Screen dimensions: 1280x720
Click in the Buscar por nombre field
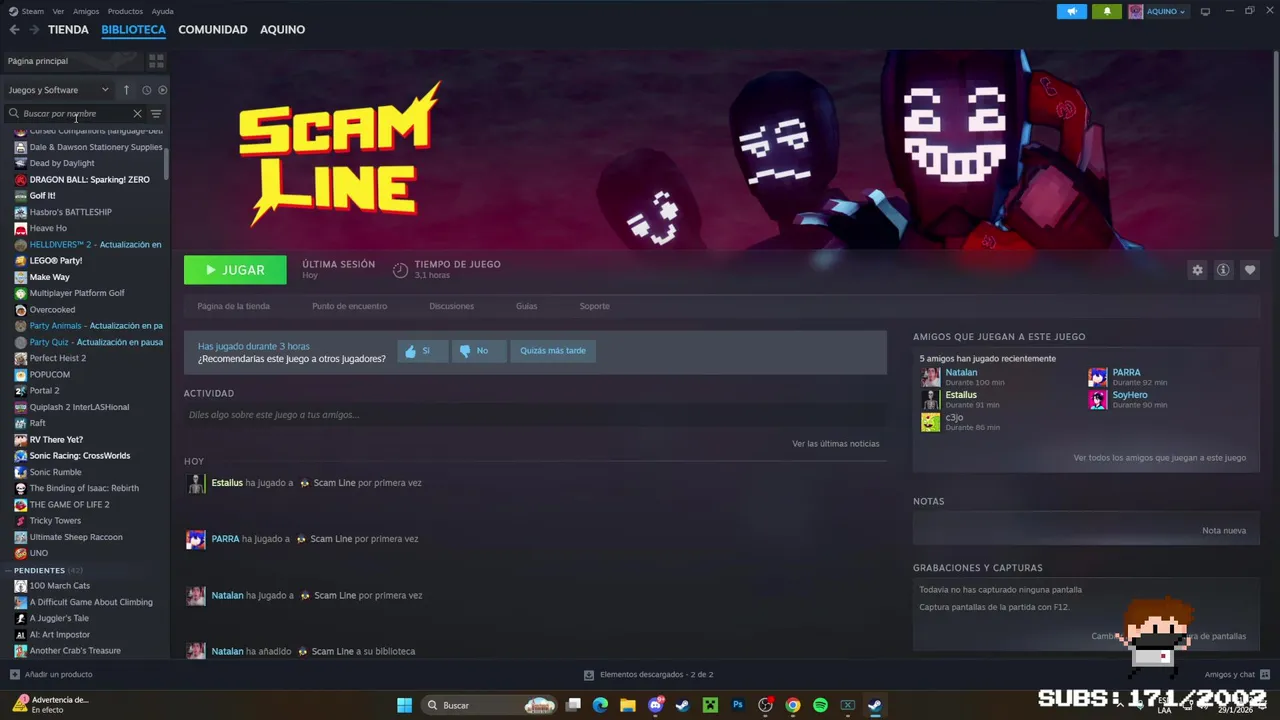[x=75, y=114]
